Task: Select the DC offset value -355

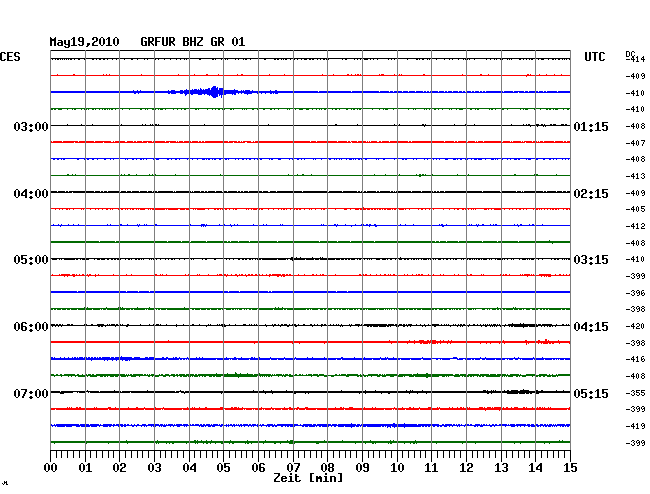Action: 635,393
